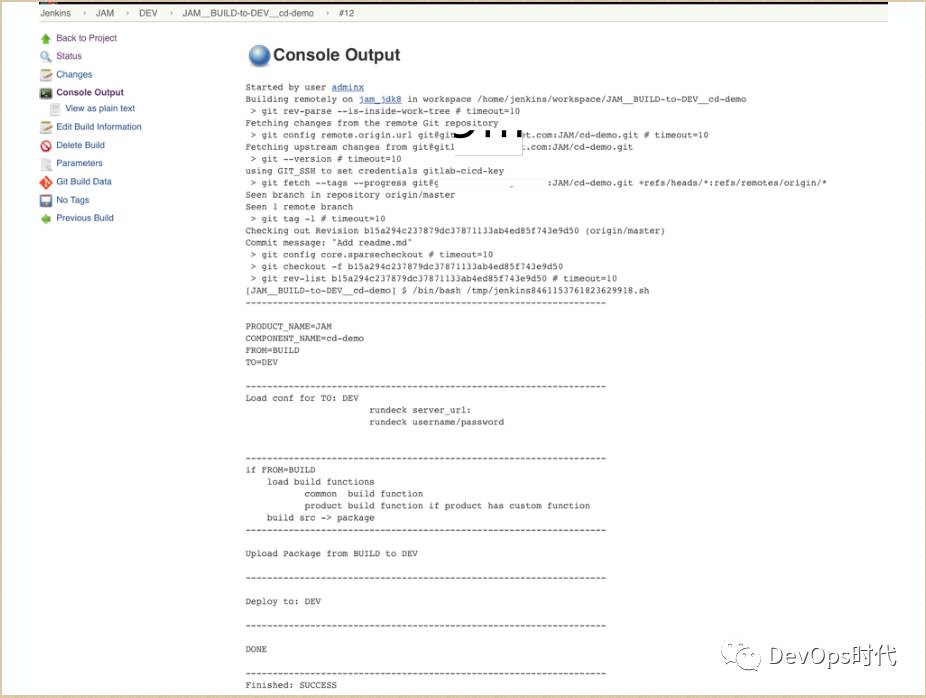Viewport: 926px width, 698px height.
Task: Click the JAM__BUILD-to-DEV__cd-demo breadcrumb
Action: click(x=248, y=13)
